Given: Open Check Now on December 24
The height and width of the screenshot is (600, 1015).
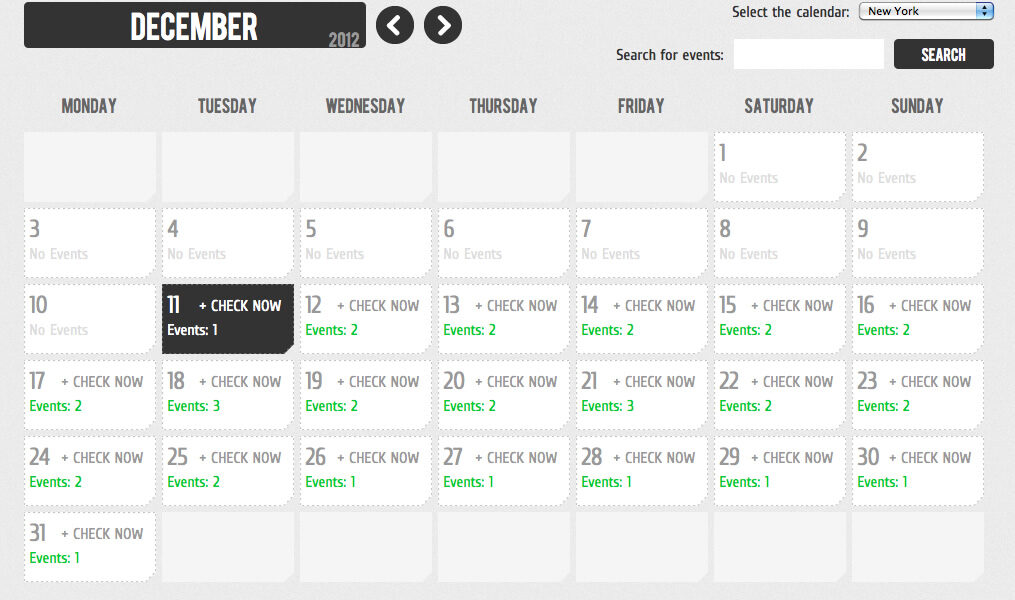Looking at the screenshot, I should [x=102, y=458].
